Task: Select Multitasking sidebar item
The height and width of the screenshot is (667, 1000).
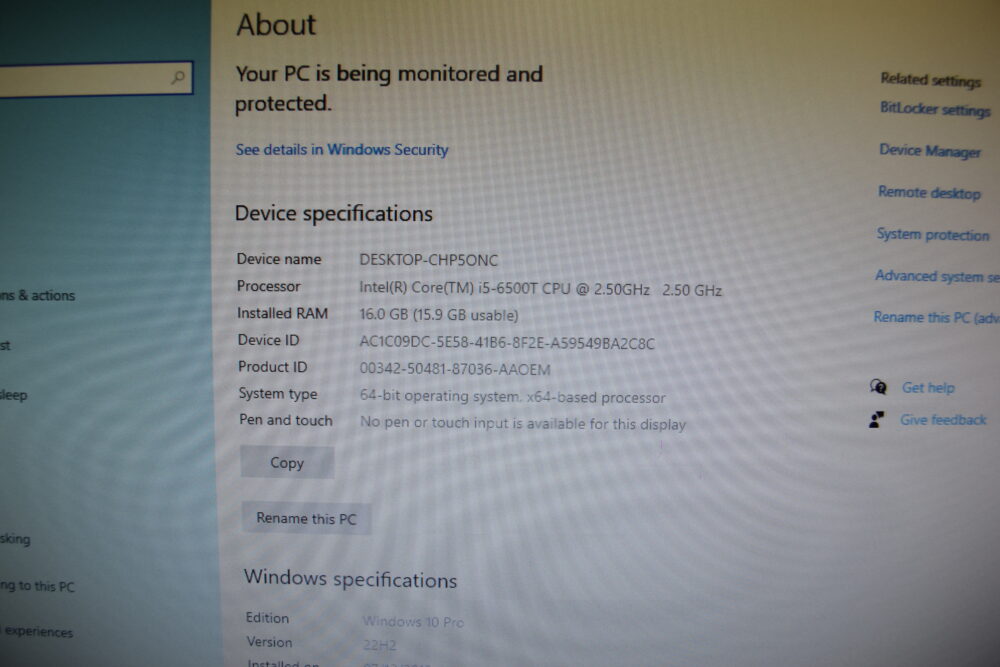Action: (x=15, y=539)
